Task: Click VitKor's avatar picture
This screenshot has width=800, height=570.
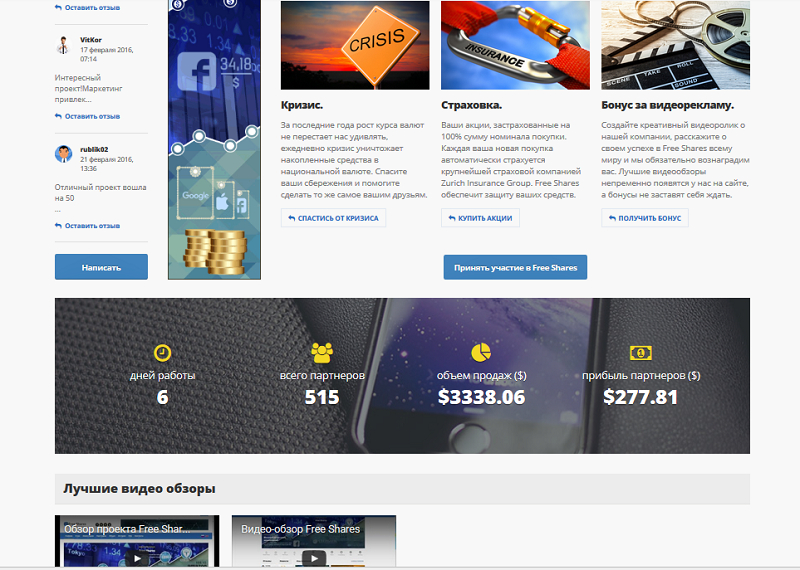Action: tap(63, 44)
